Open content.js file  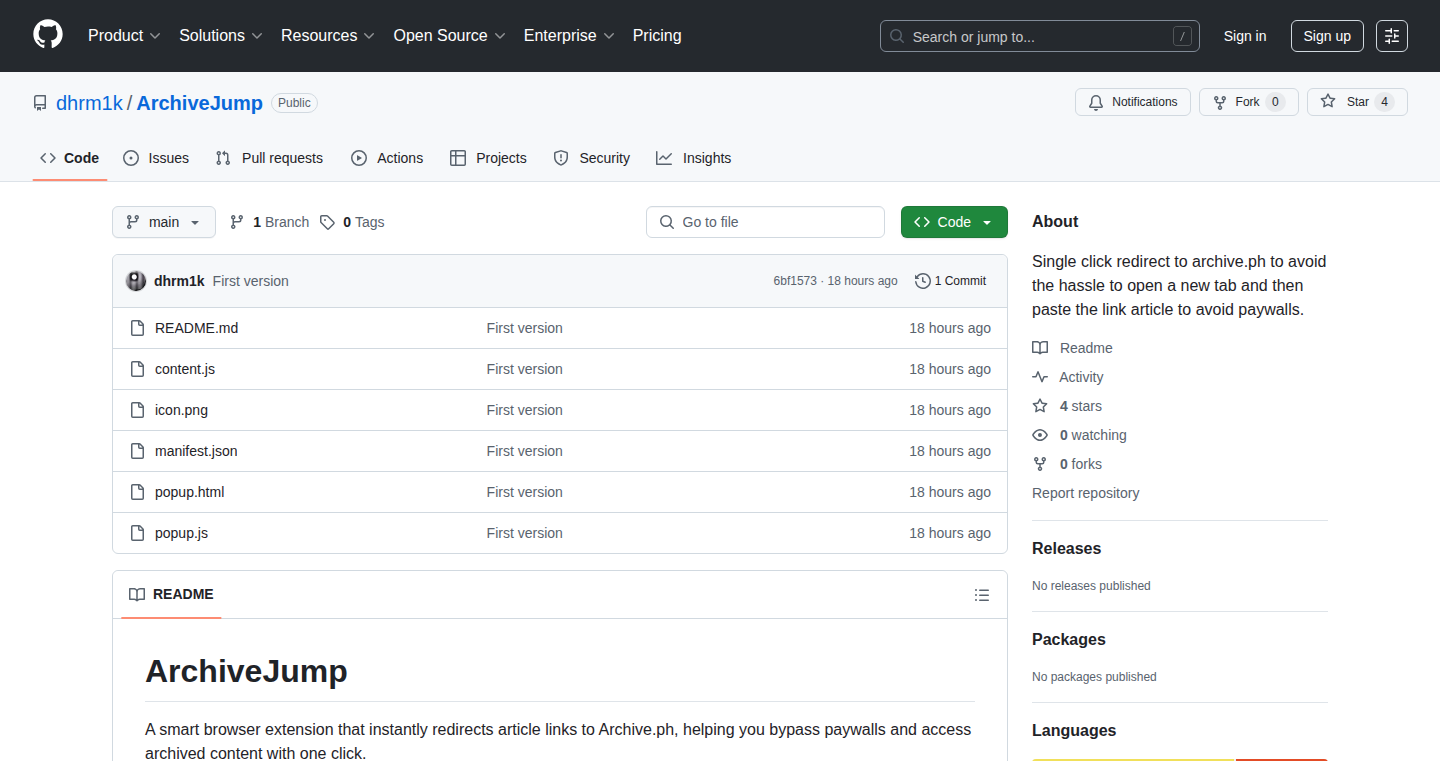tap(185, 369)
